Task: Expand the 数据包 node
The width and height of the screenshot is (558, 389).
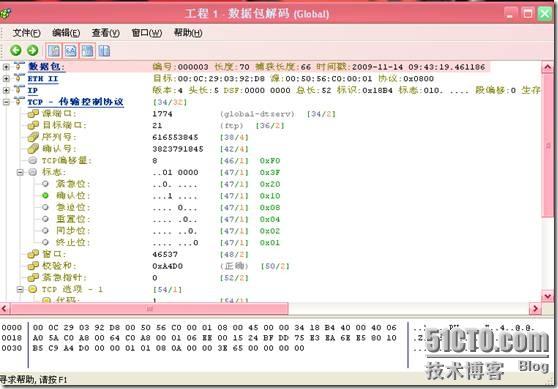Action: [x=6, y=67]
